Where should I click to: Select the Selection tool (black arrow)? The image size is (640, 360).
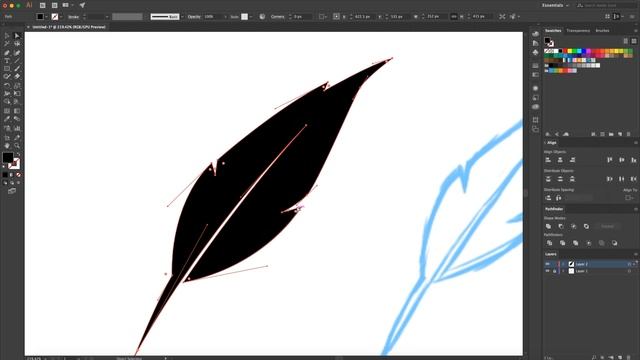(x=7, y=36)
